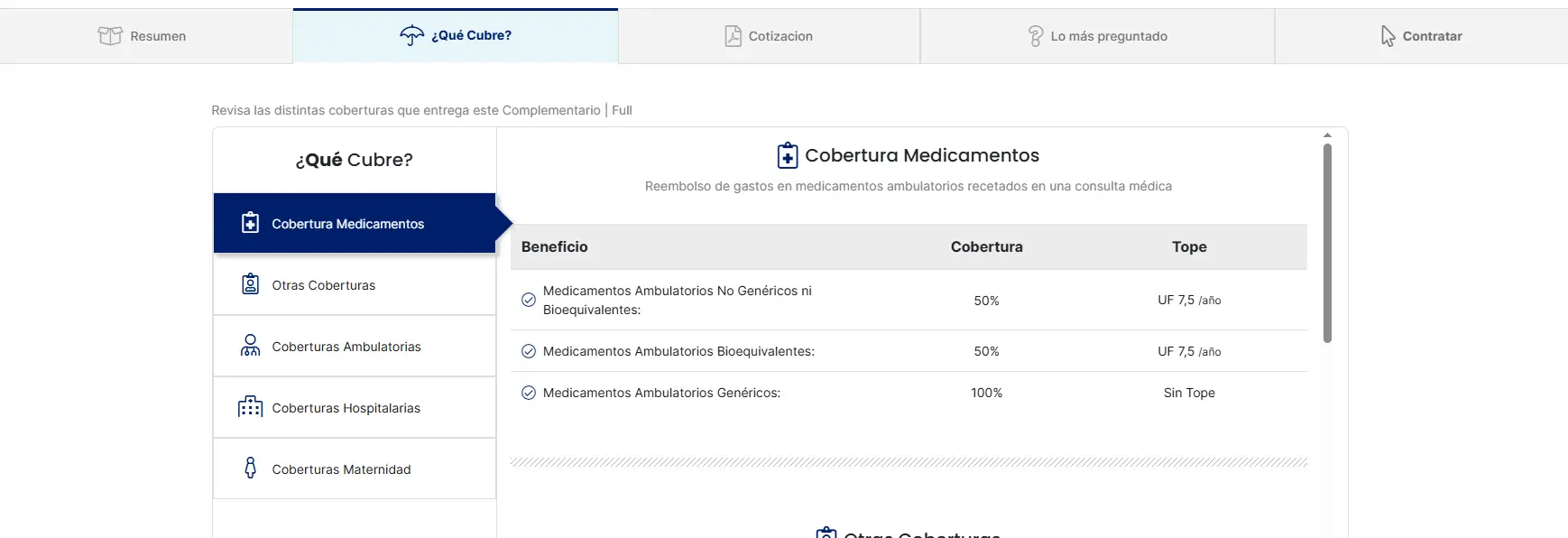The height and width of the screenshot is (538, 1568).
Task: Click the checkmark next to Medicamentos Ambulatorios Bioequivalentes
Action: click(x=528, y=351)
